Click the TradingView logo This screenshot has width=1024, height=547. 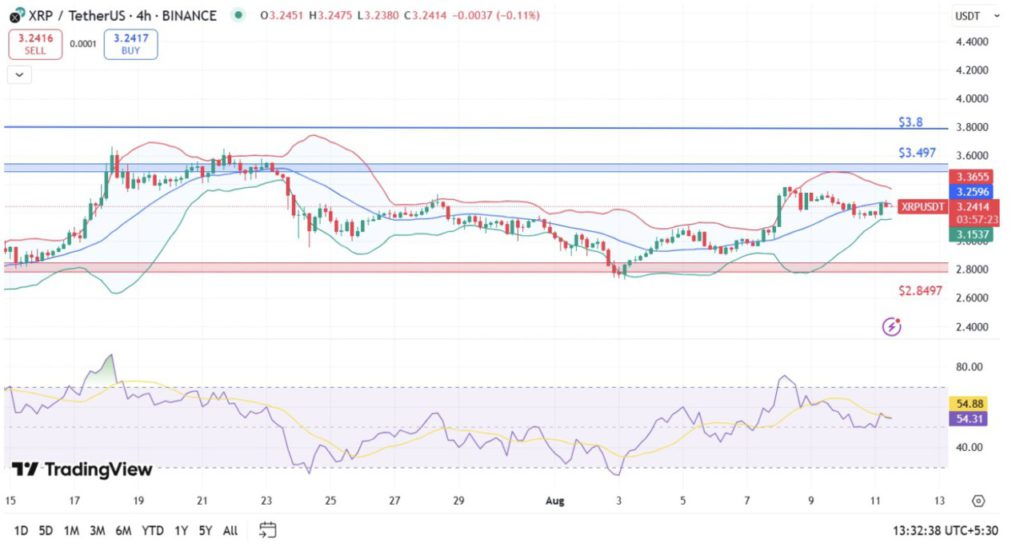click(x=82, y=469)
